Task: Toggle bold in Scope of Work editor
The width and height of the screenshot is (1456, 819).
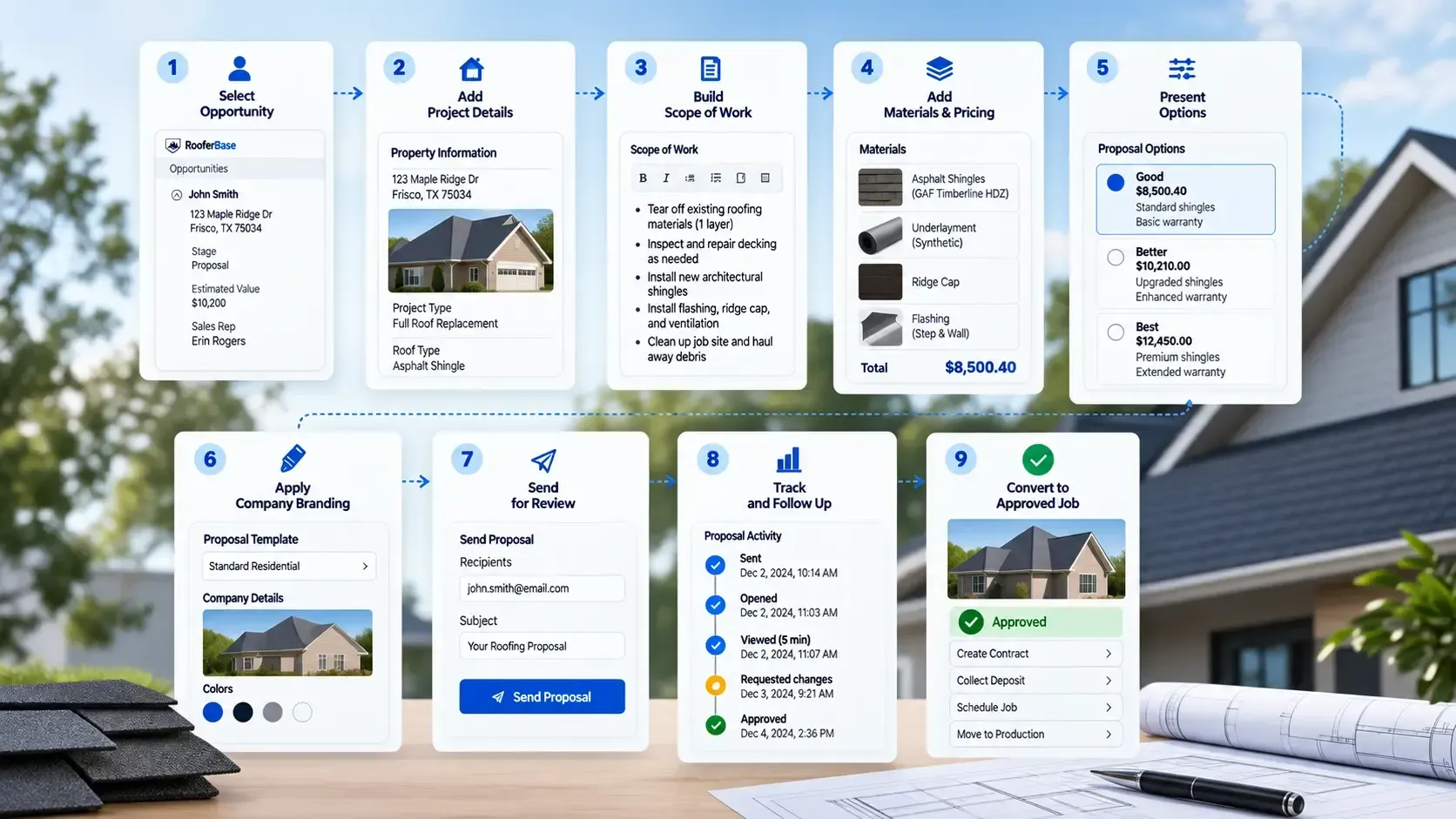Action: coord(643,178)
